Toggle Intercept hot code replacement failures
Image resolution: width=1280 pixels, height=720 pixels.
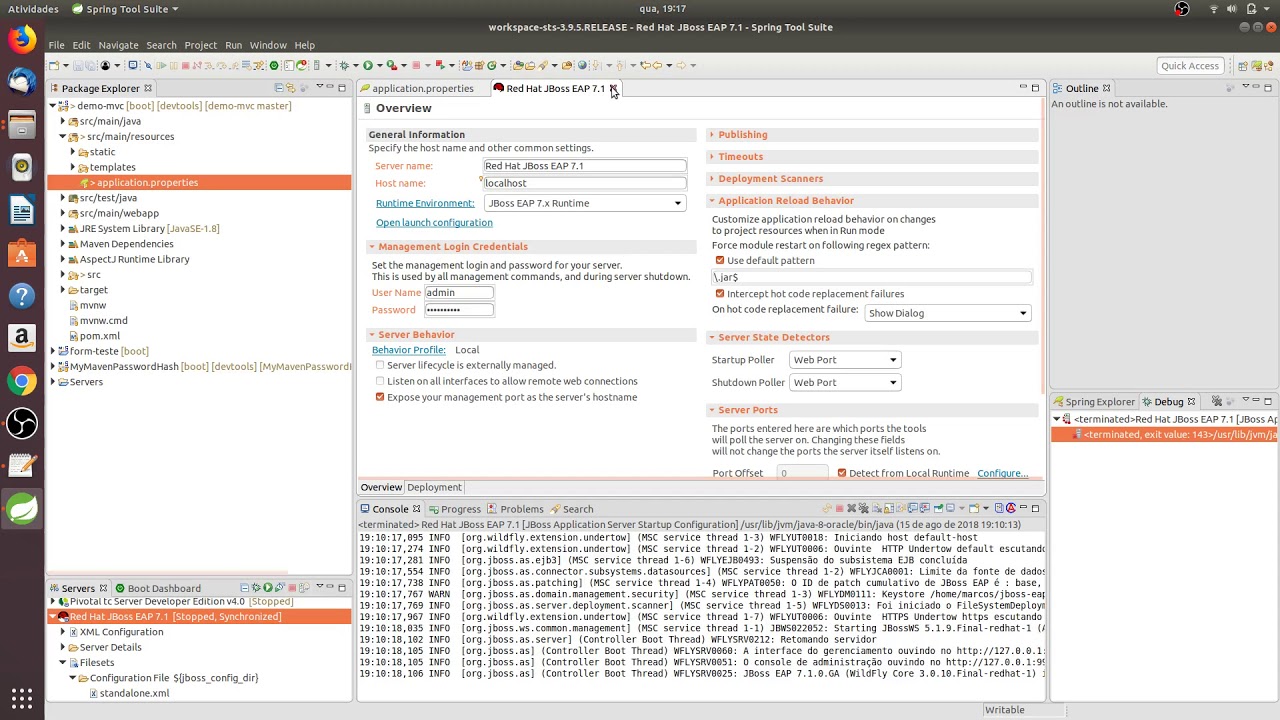720,294
